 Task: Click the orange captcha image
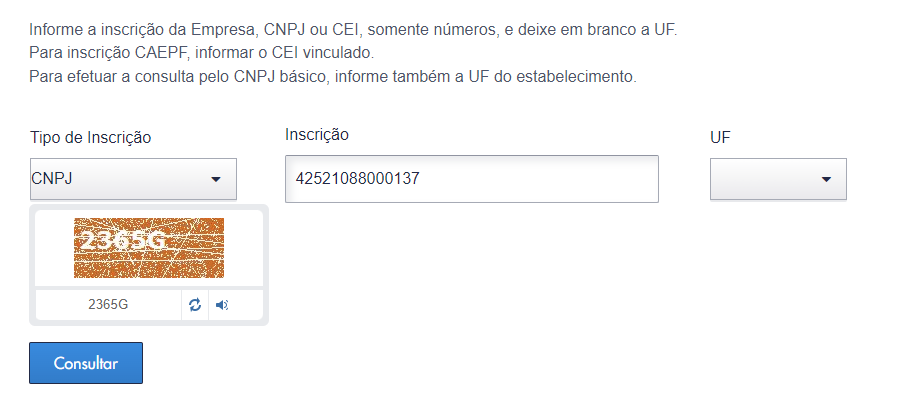[149, 248]
